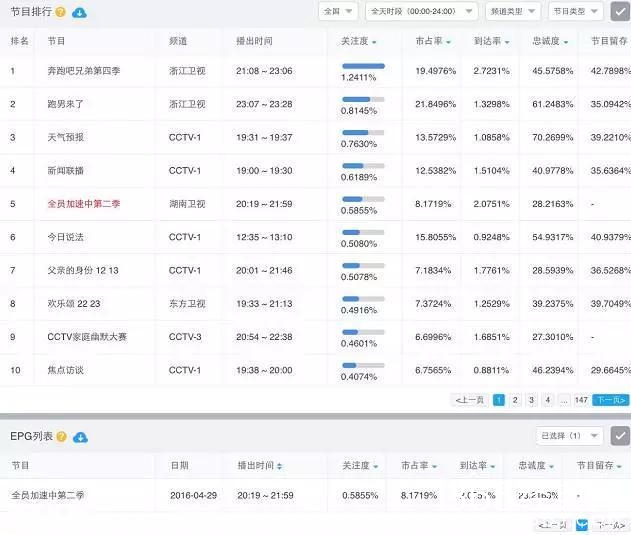Sort the ranking table by 市占率 arrow

click(x=447, y=42)
